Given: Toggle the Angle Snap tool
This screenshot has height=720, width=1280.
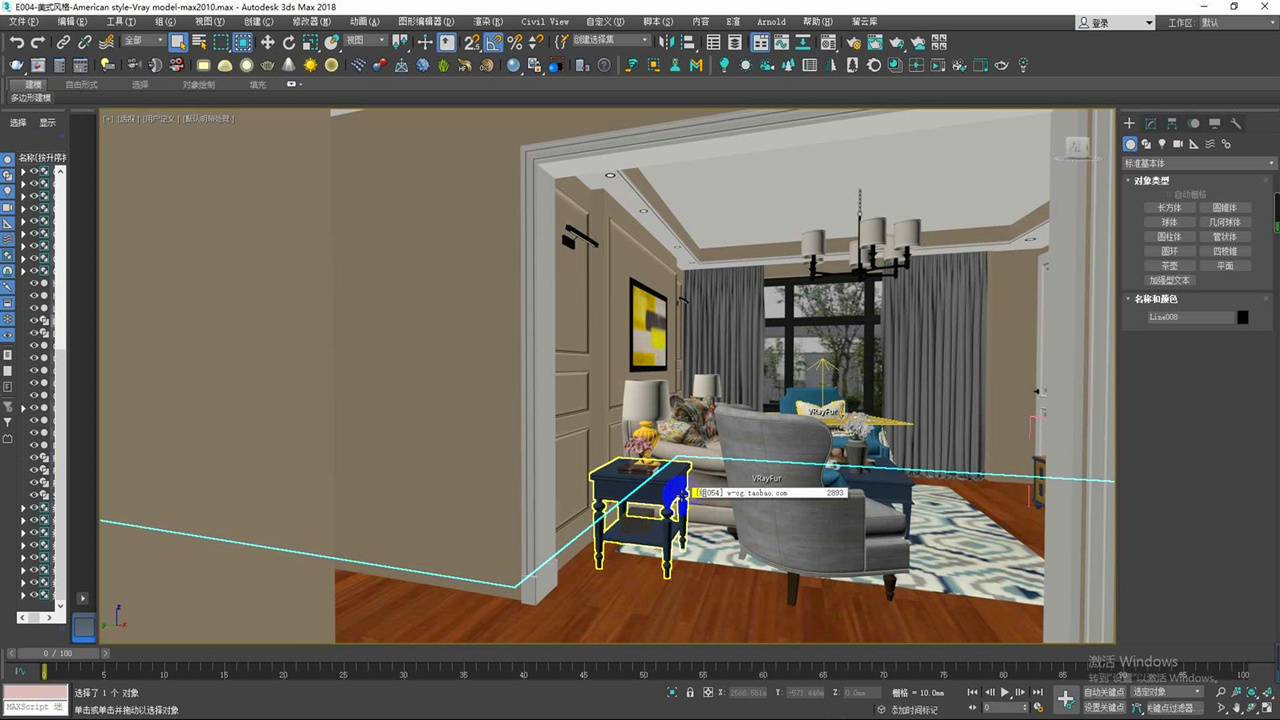Looking at the screenshot, I should point(493,42).
